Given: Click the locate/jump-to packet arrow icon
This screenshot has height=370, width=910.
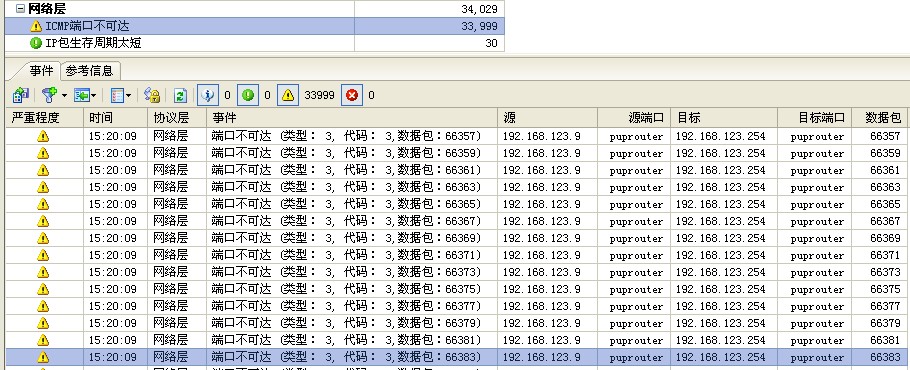Looking at the screenshot, I should point(81,95).
